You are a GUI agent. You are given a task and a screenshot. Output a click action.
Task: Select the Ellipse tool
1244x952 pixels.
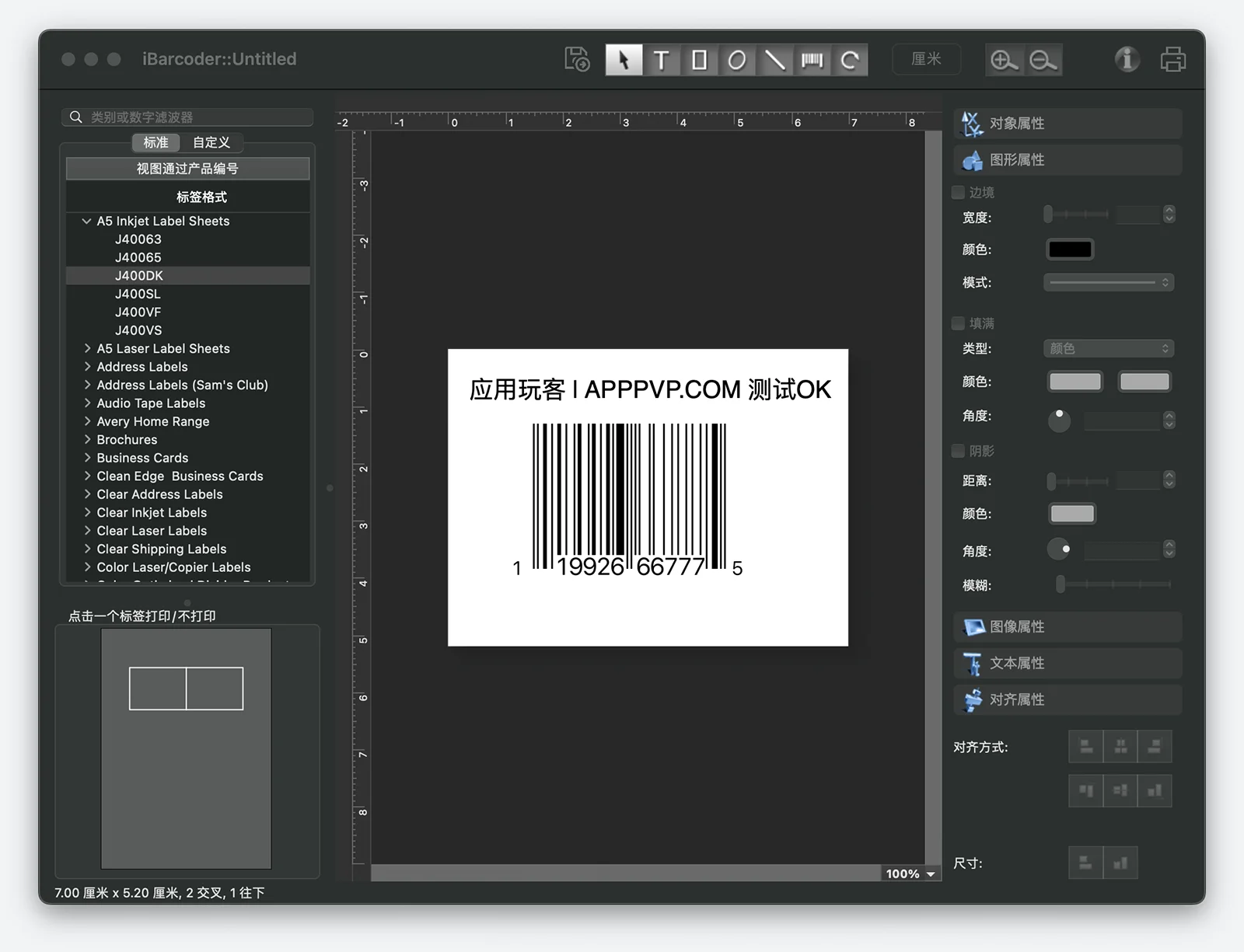(736, 60)
